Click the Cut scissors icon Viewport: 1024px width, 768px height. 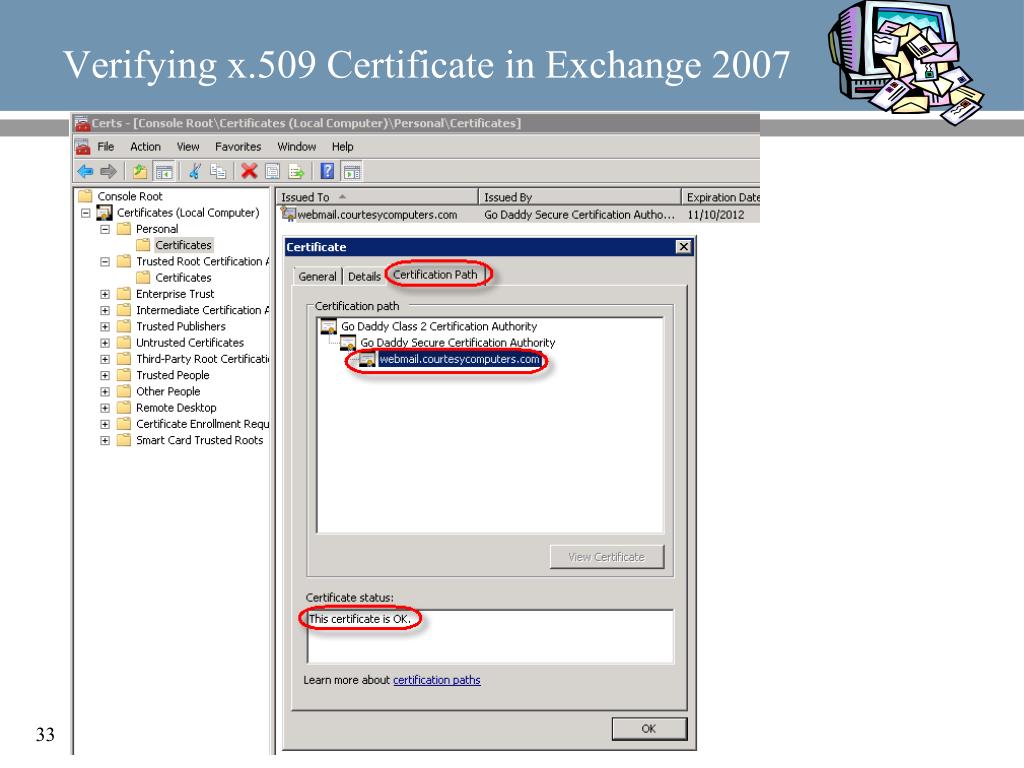tap(194, 172)
